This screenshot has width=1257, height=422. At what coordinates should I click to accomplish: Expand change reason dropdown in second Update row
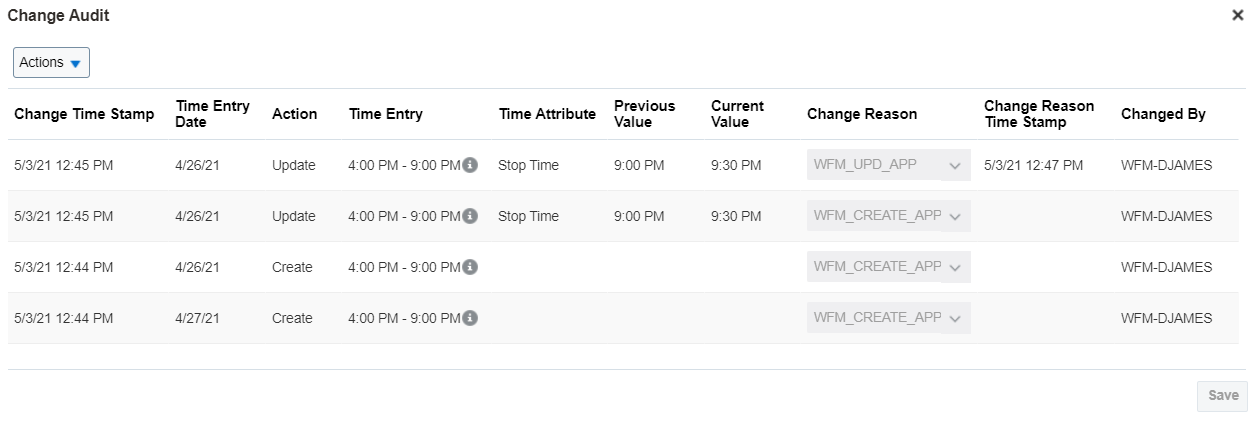click(954, 216)
